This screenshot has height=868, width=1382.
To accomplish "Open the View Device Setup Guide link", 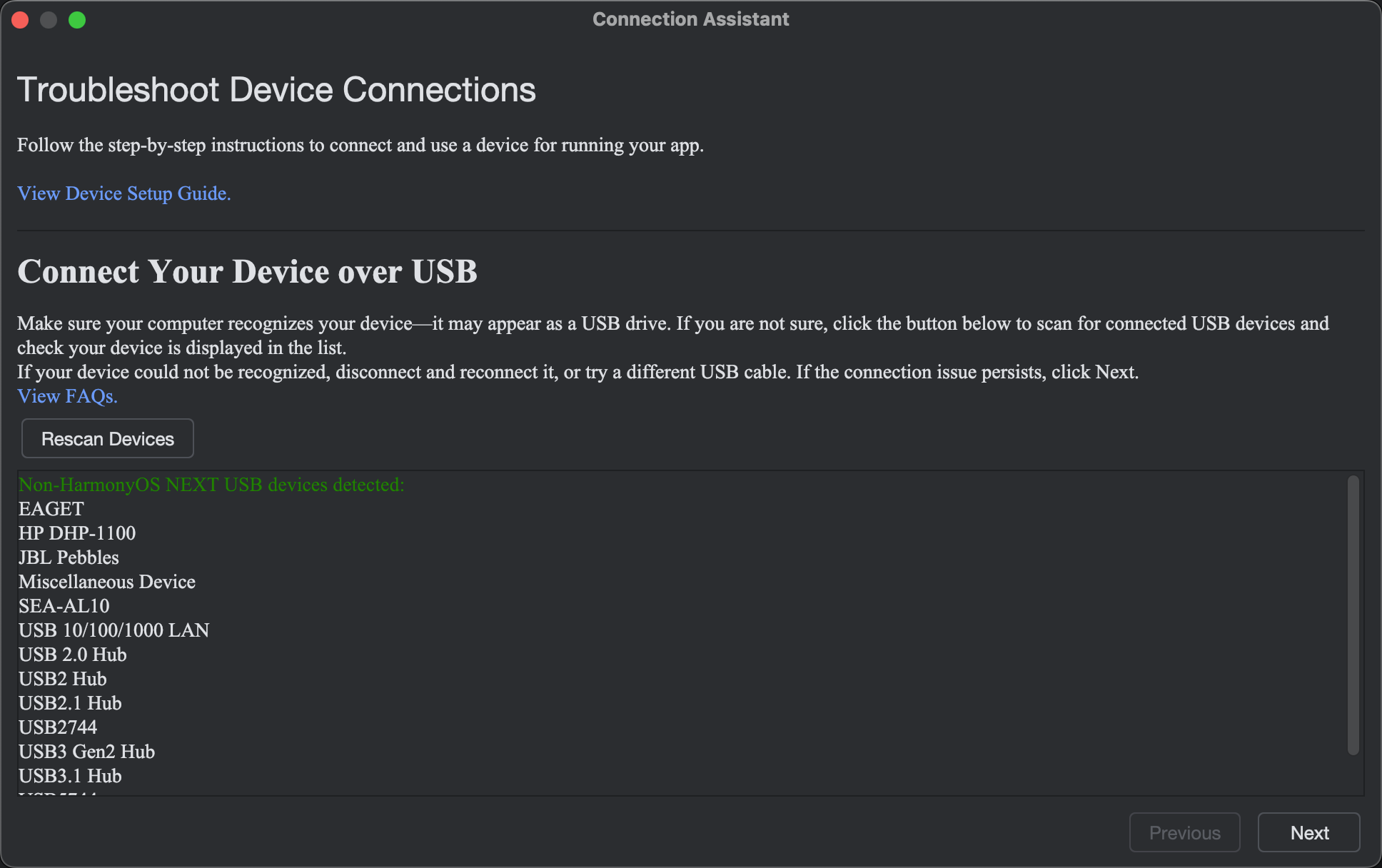I will tap(123, 193).
